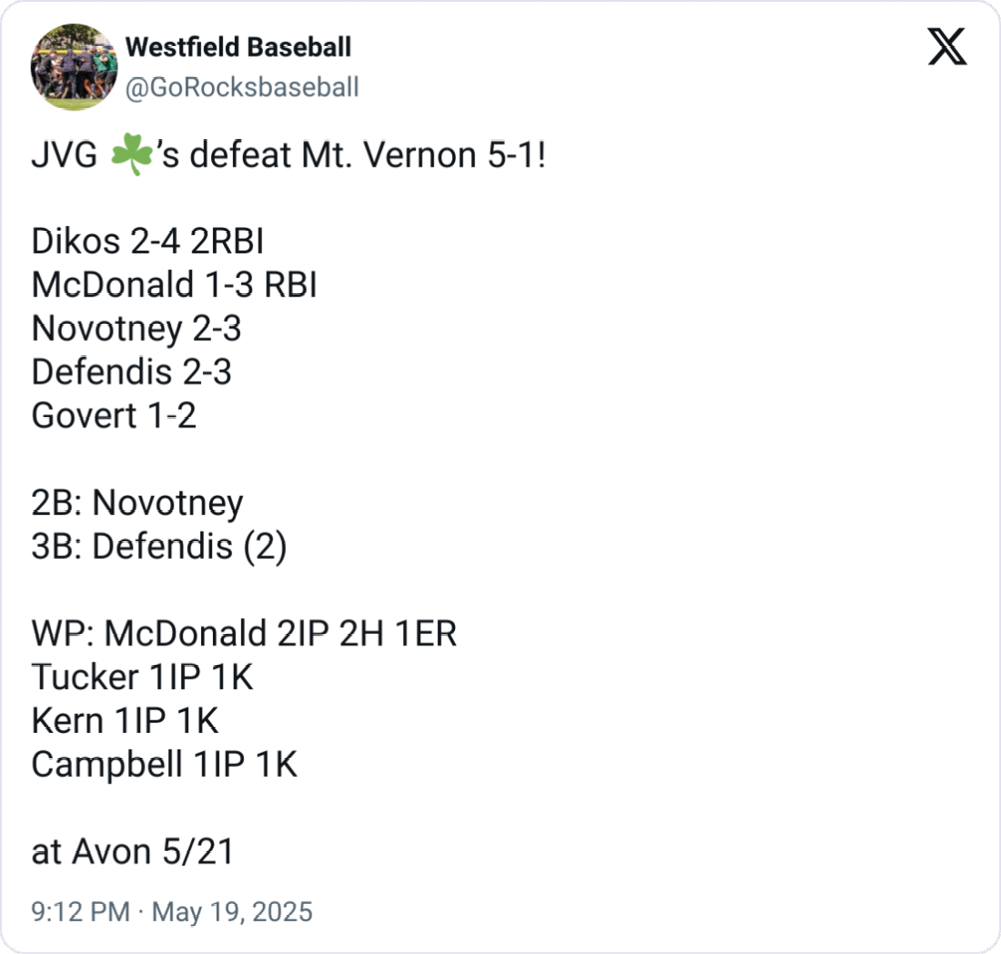
Task: Click the 'at Avon 5/21' line
Action: (132, 851)
